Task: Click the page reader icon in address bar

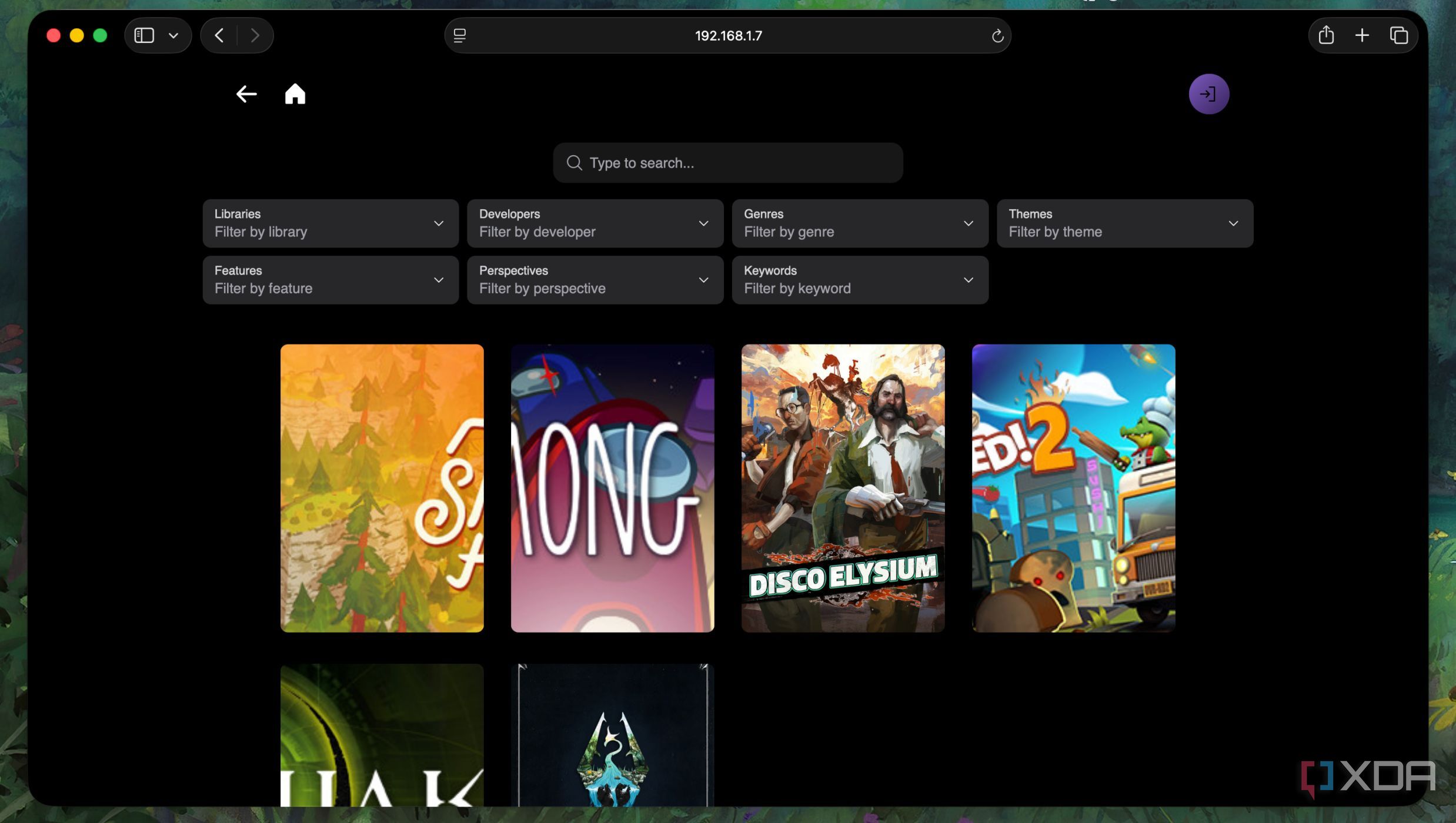Action: [x=460, y=36]
